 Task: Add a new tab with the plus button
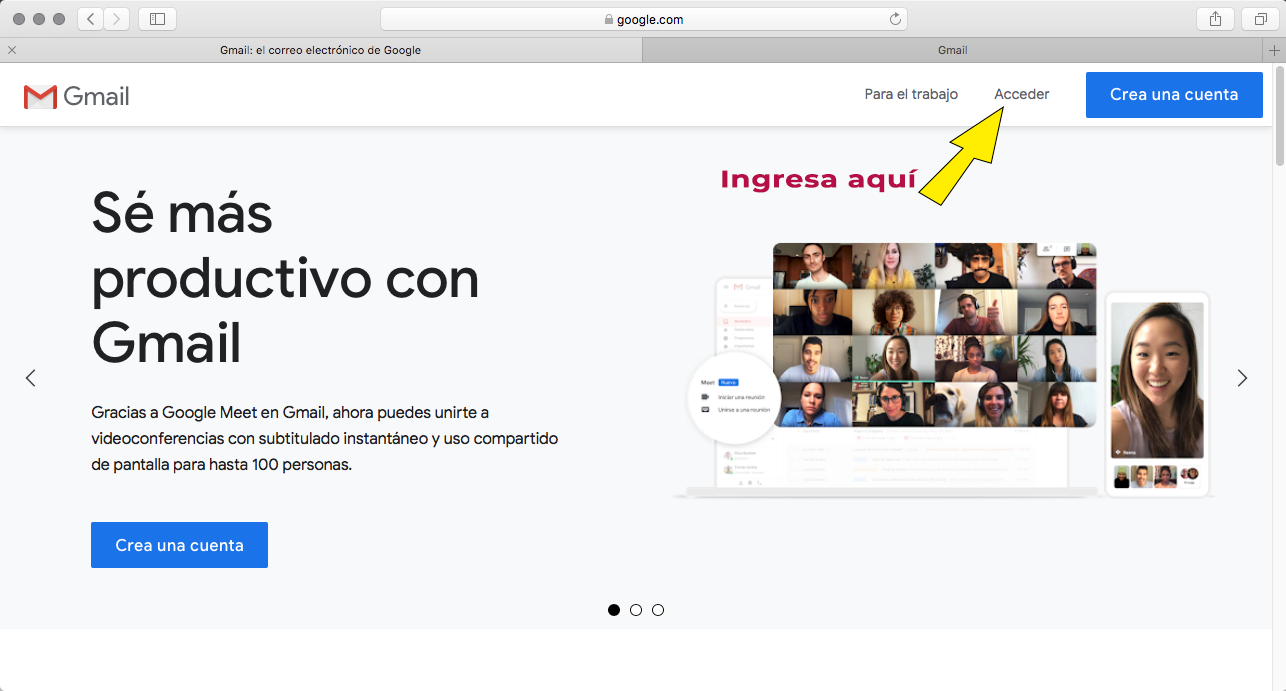(1275, 50)
